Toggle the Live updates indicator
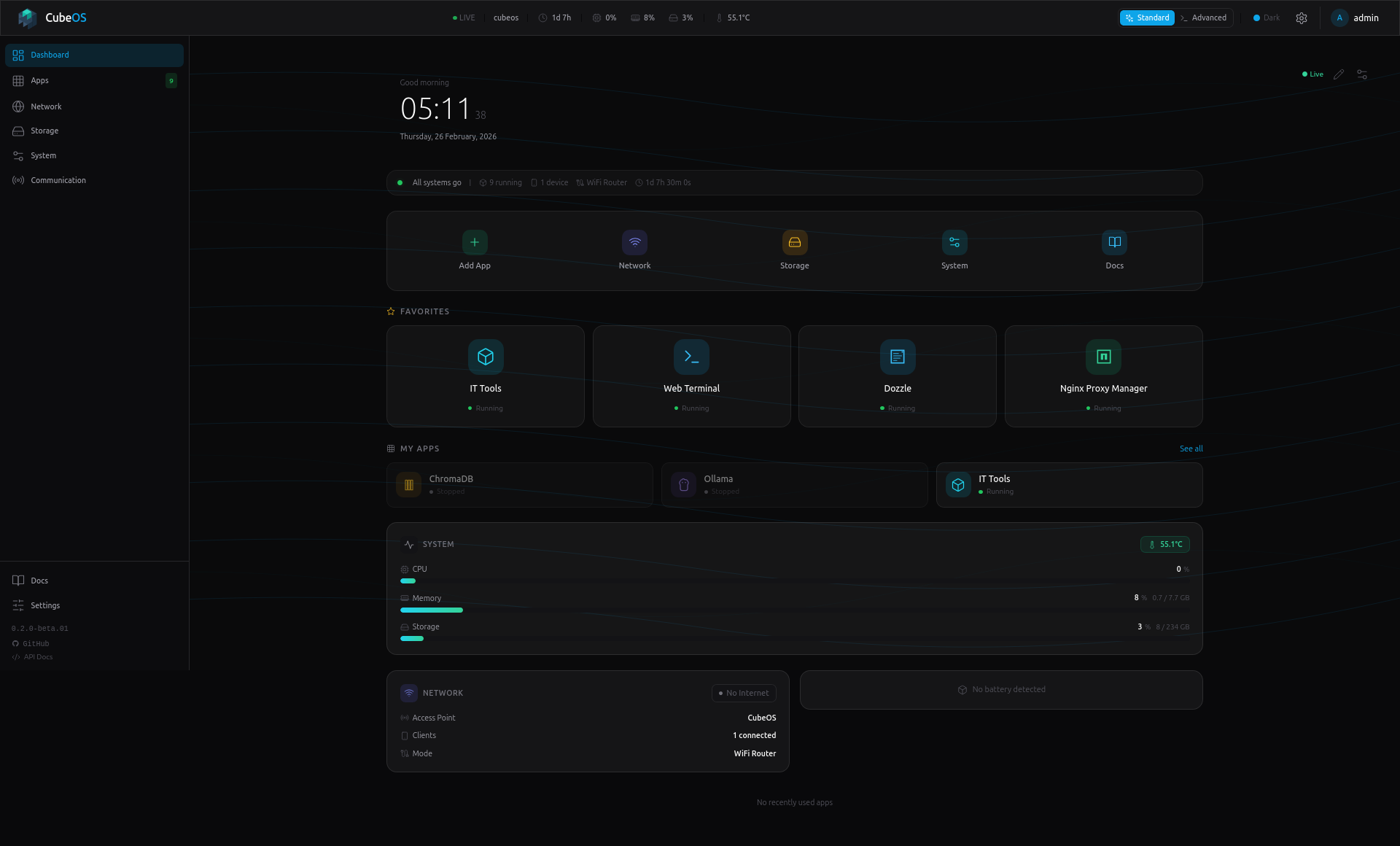The image size is (1400, 846). click(1312, 74)
